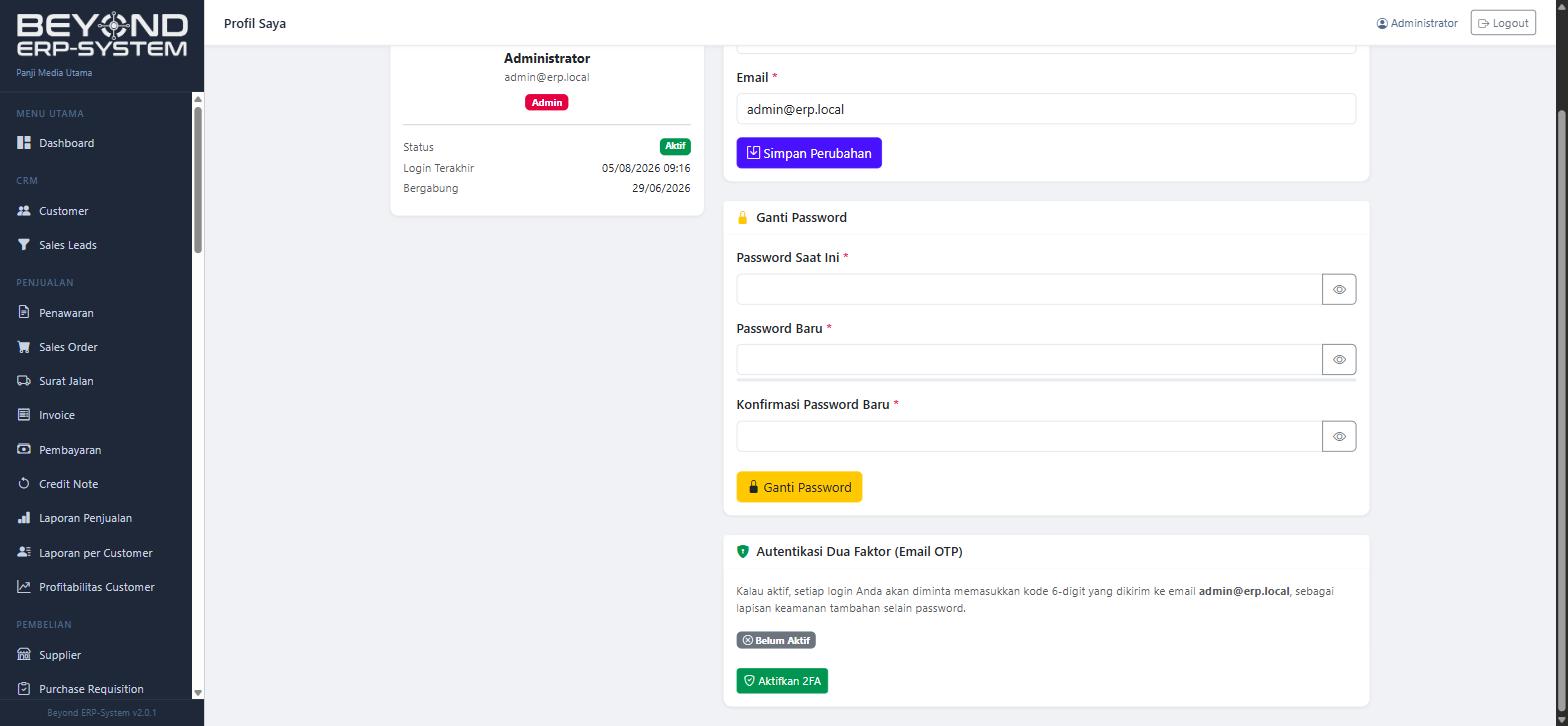Click the user avatar icon beside Administrator
This screenshot has width=1568, height=726.
point(1382,23)
